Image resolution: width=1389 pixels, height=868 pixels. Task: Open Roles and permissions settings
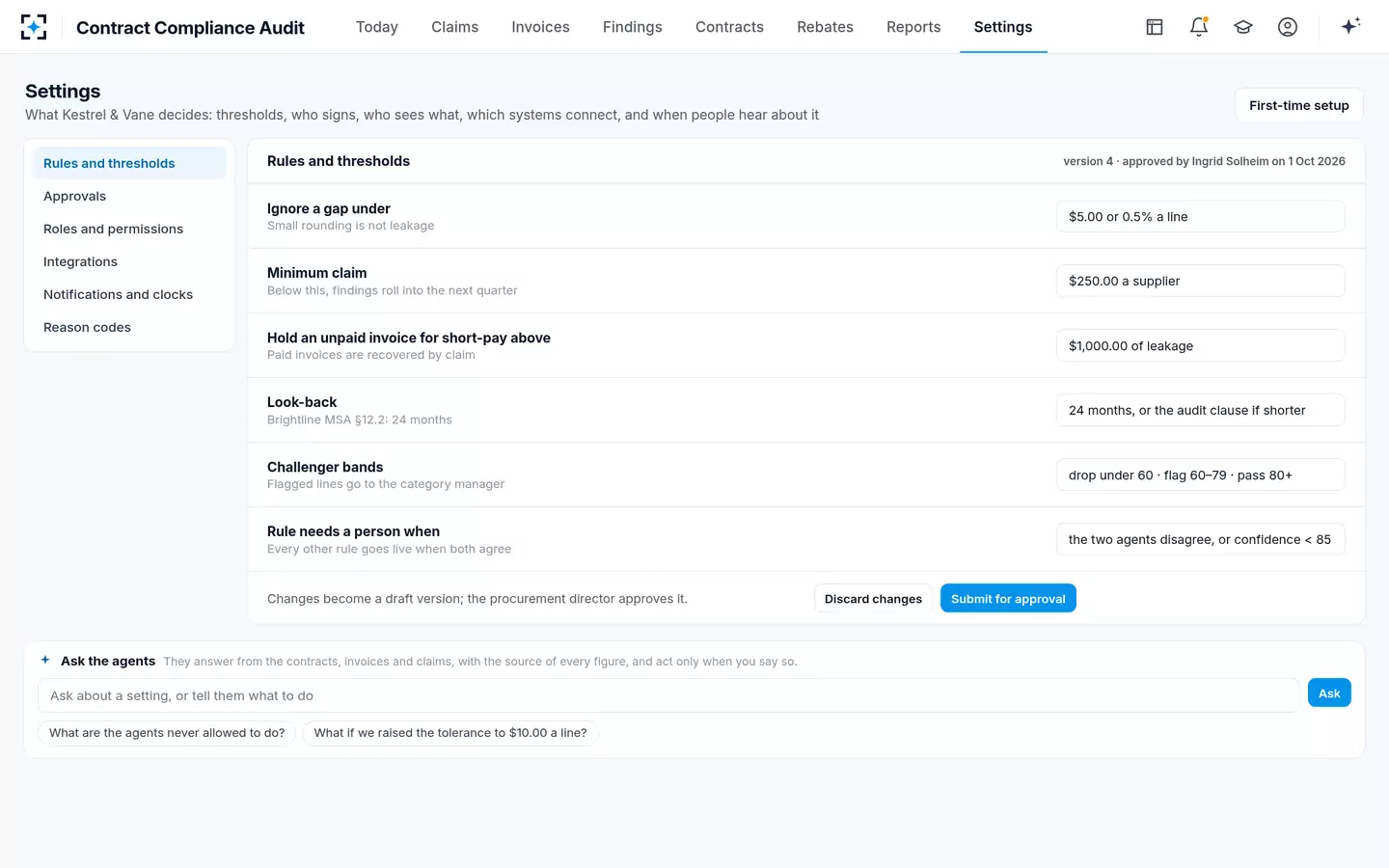pyautogui.click(x=129, y=229)
